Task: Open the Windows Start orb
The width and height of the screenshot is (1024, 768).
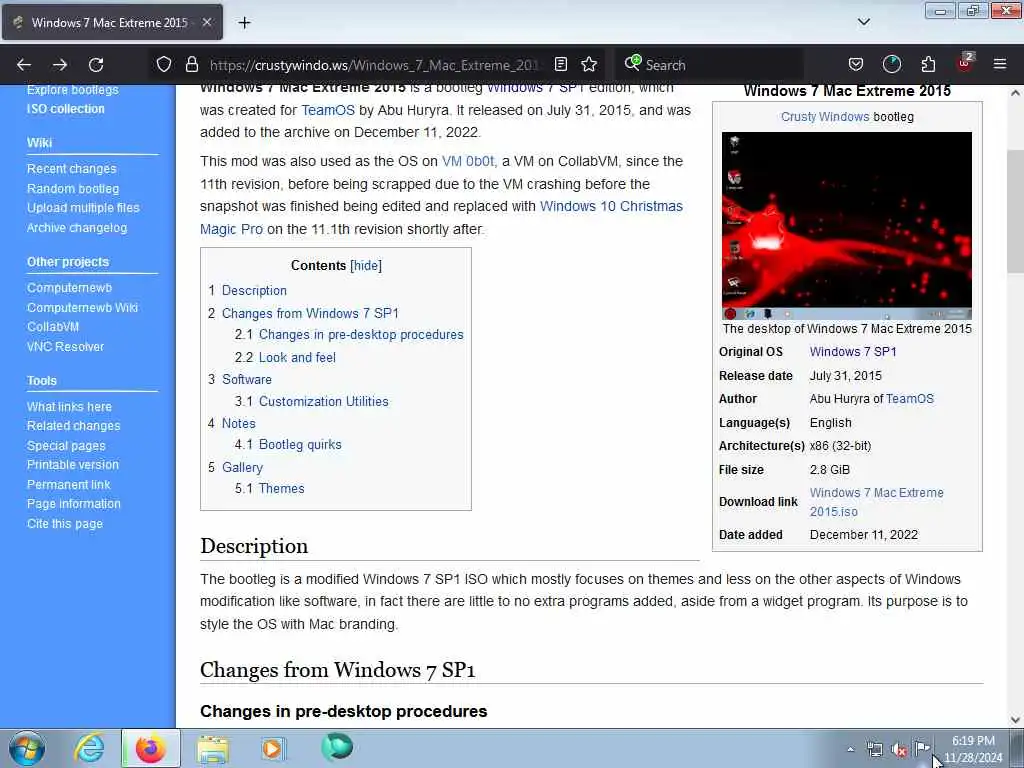Action: pos(27,748)
